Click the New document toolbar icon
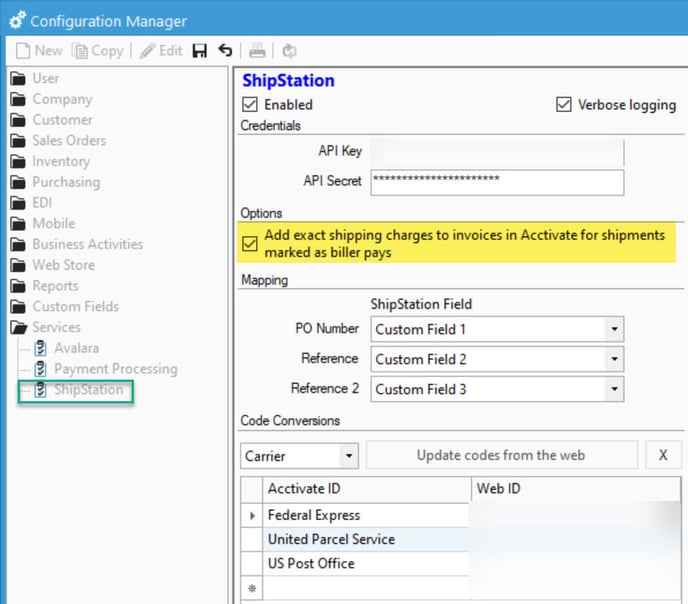 coord(23,51)
